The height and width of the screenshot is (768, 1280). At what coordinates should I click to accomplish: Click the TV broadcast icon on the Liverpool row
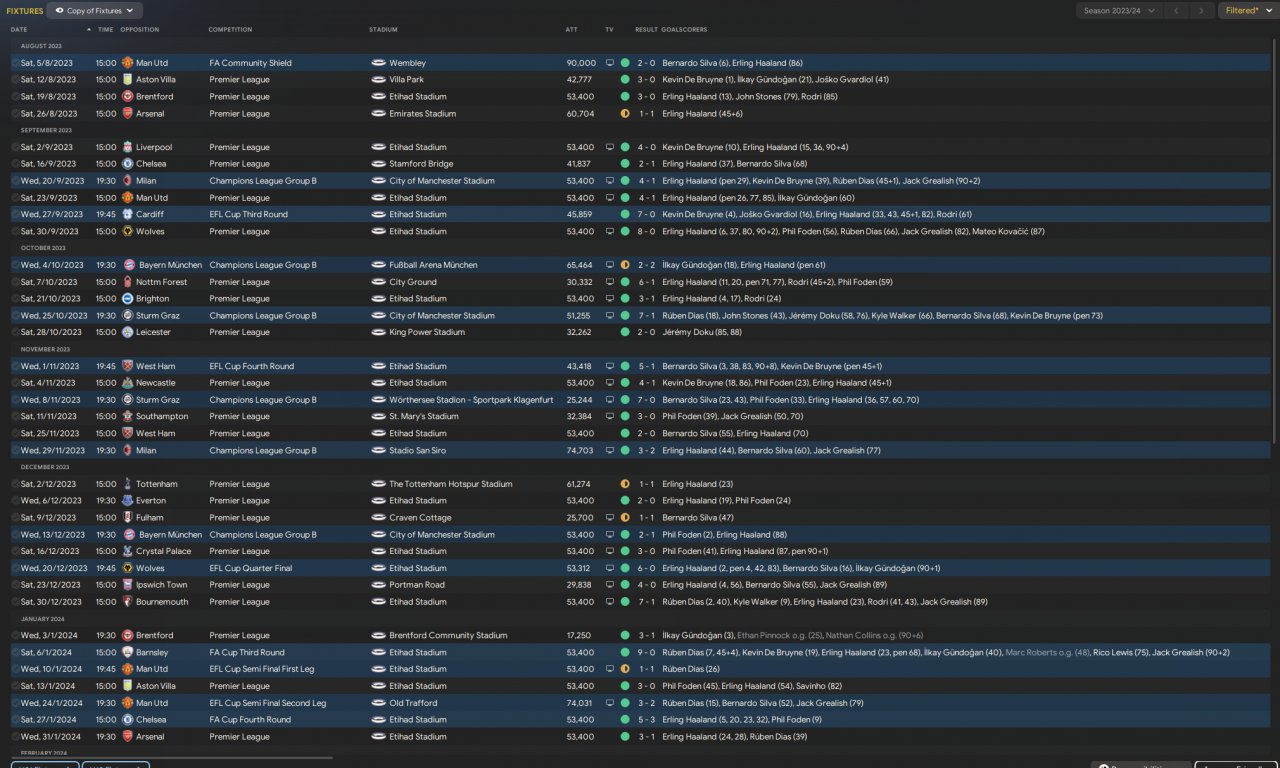coord(609,147)
